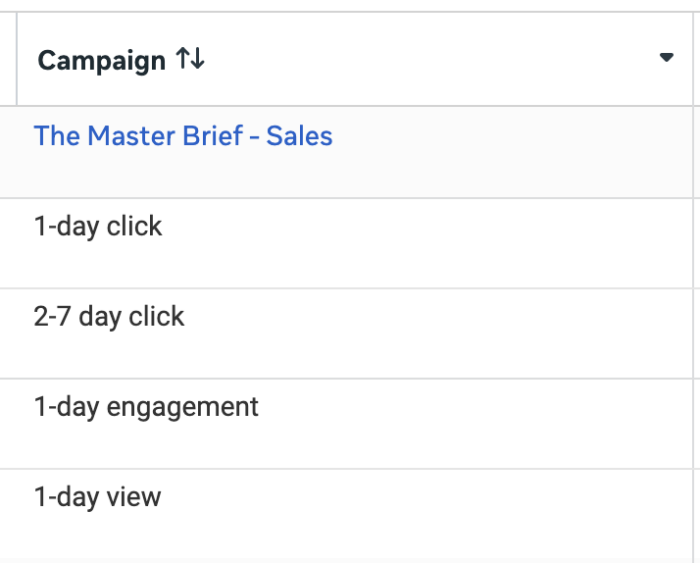Click the right border of Campaign column
Screen dimensions: 700x563
tap(693, 286)
